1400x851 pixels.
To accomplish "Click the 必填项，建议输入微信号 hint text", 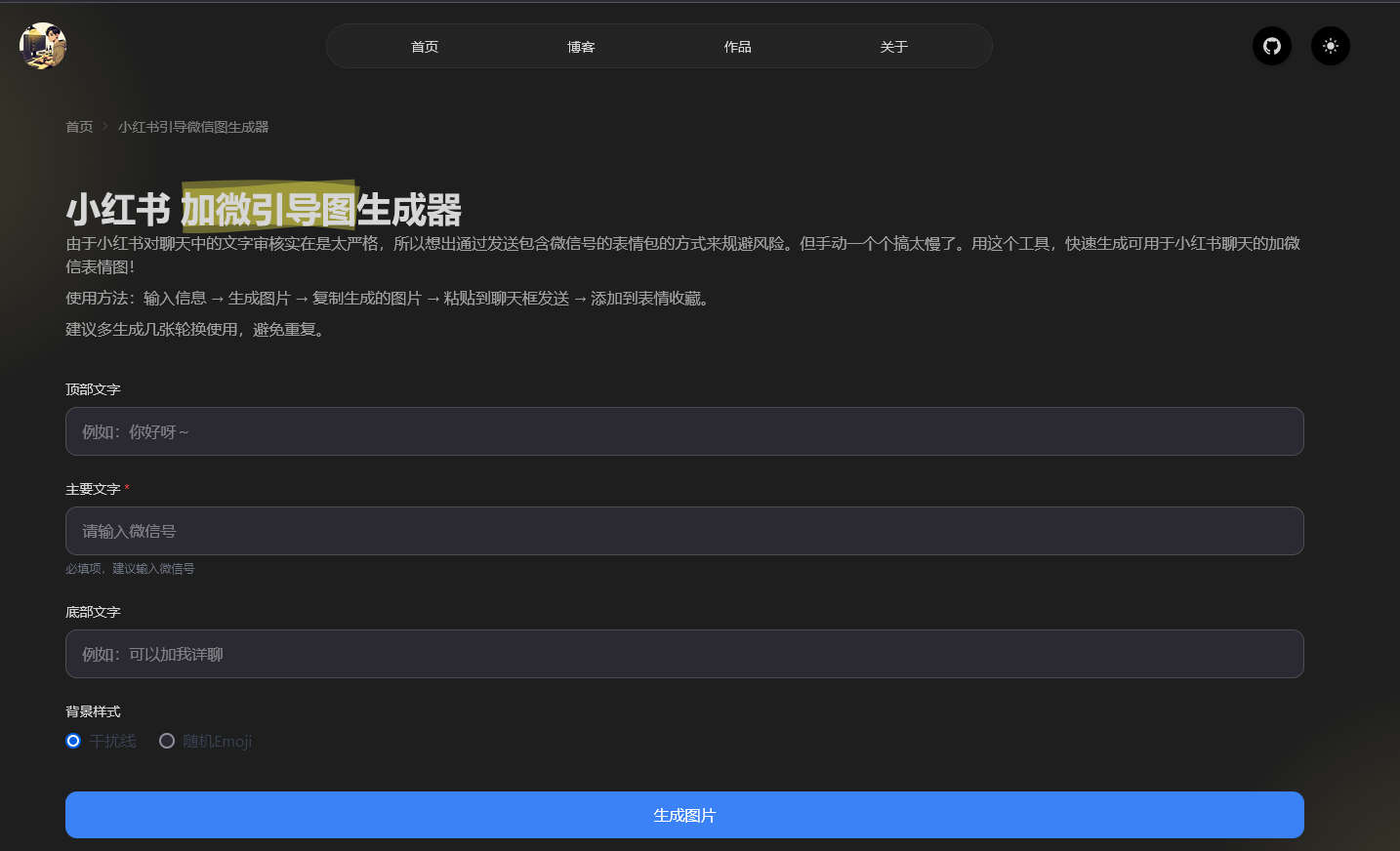I will click(x=130, y=569).
